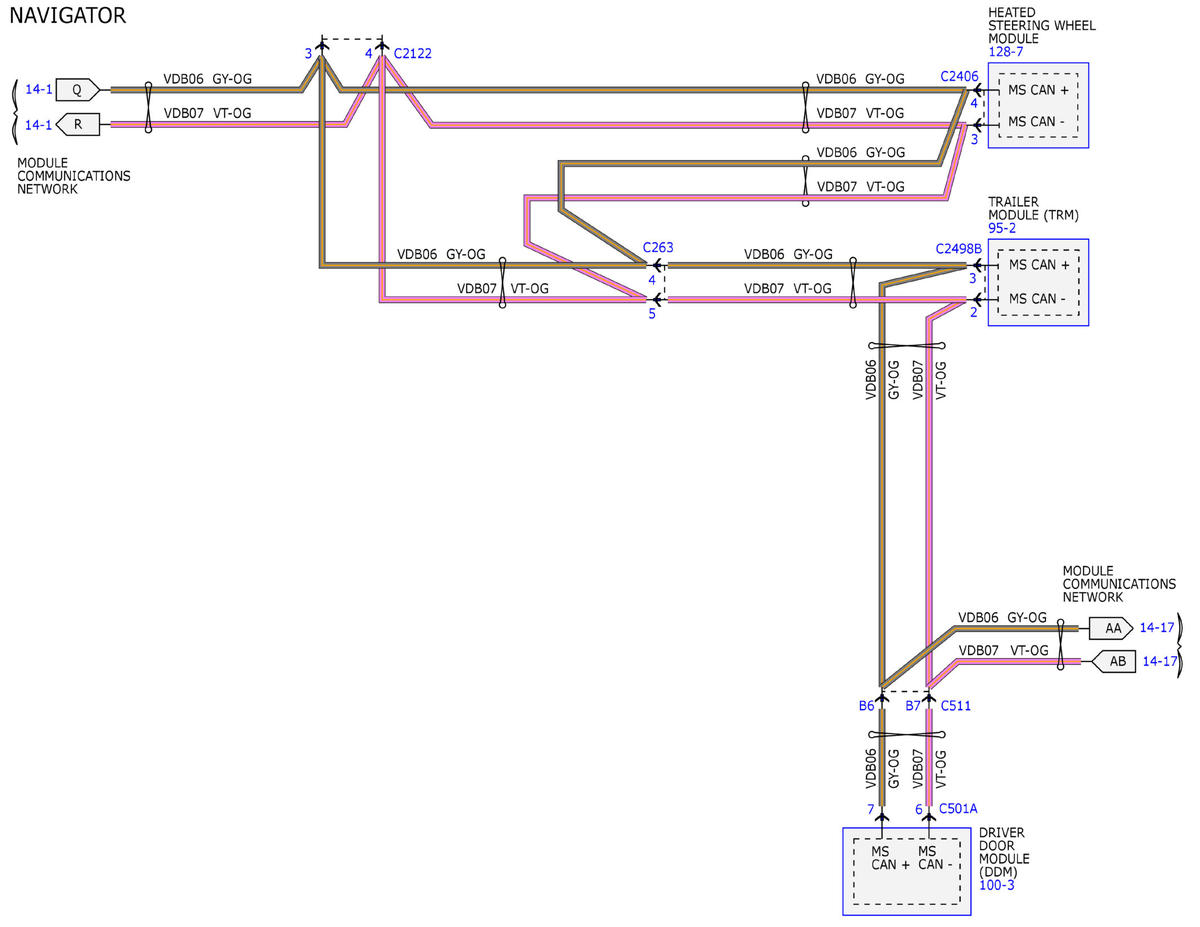1200x927 pixels.
Task: Open connector C501A link
Action: pos(959,808)
